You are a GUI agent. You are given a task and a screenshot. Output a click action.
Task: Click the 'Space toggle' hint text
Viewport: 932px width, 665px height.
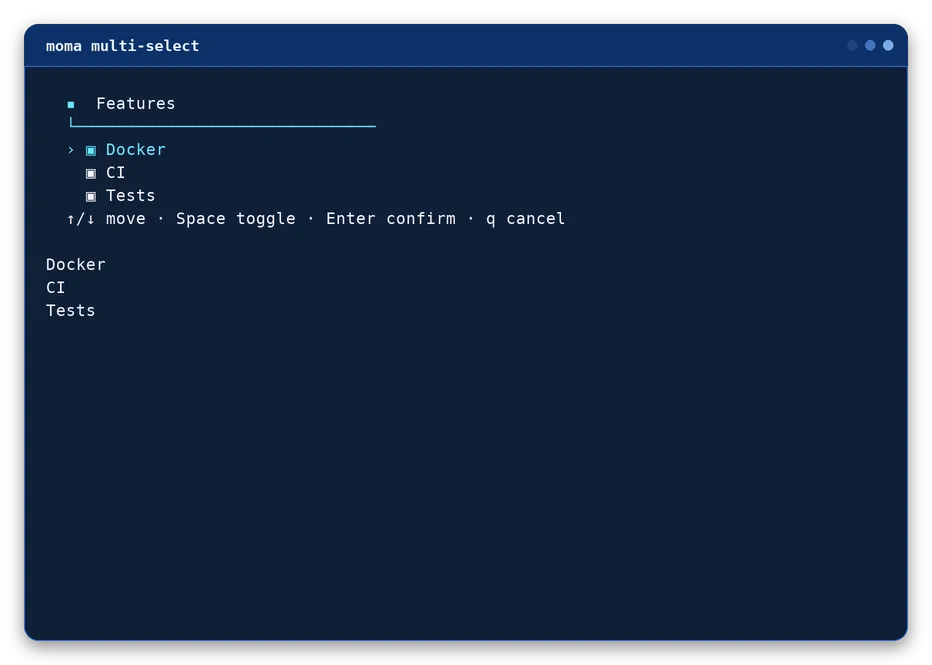coord(235,219)
